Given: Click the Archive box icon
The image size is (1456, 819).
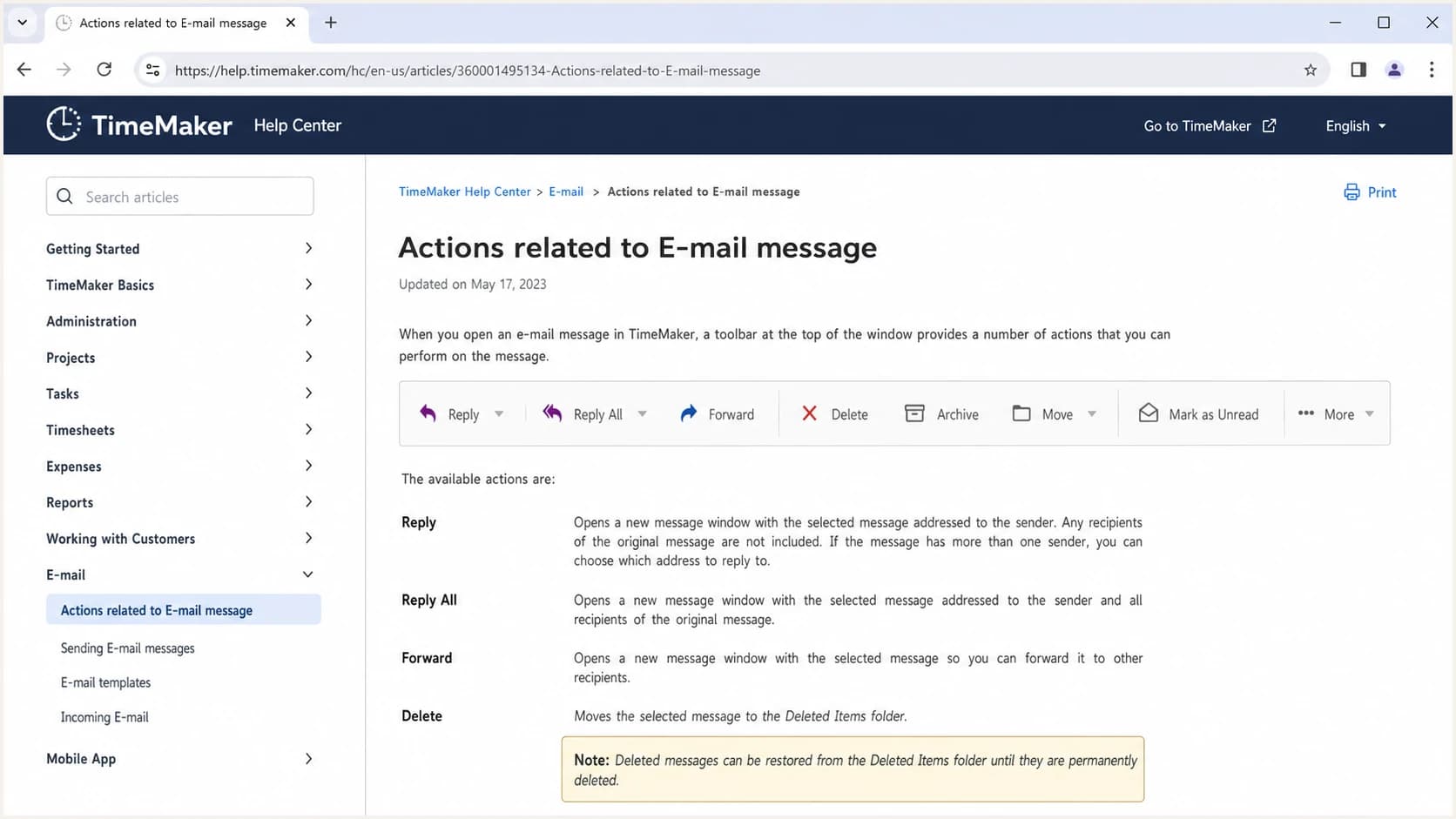Looking at the screenshot, I should point(914,413).
